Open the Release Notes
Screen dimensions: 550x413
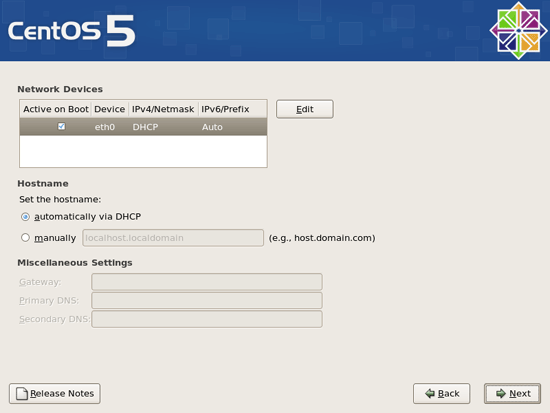pos(55,393)
